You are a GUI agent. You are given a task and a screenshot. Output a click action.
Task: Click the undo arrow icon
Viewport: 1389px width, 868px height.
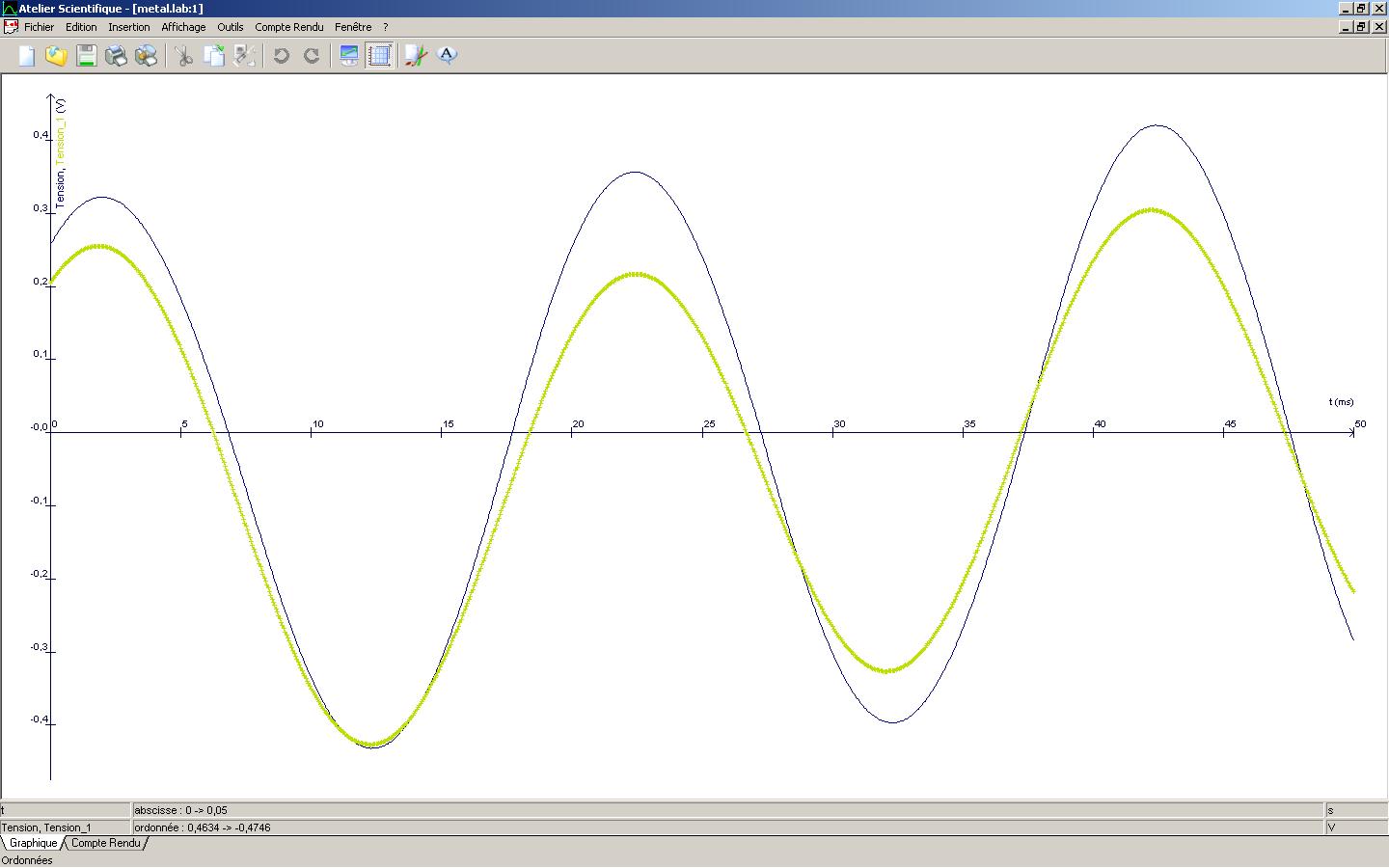282,56
